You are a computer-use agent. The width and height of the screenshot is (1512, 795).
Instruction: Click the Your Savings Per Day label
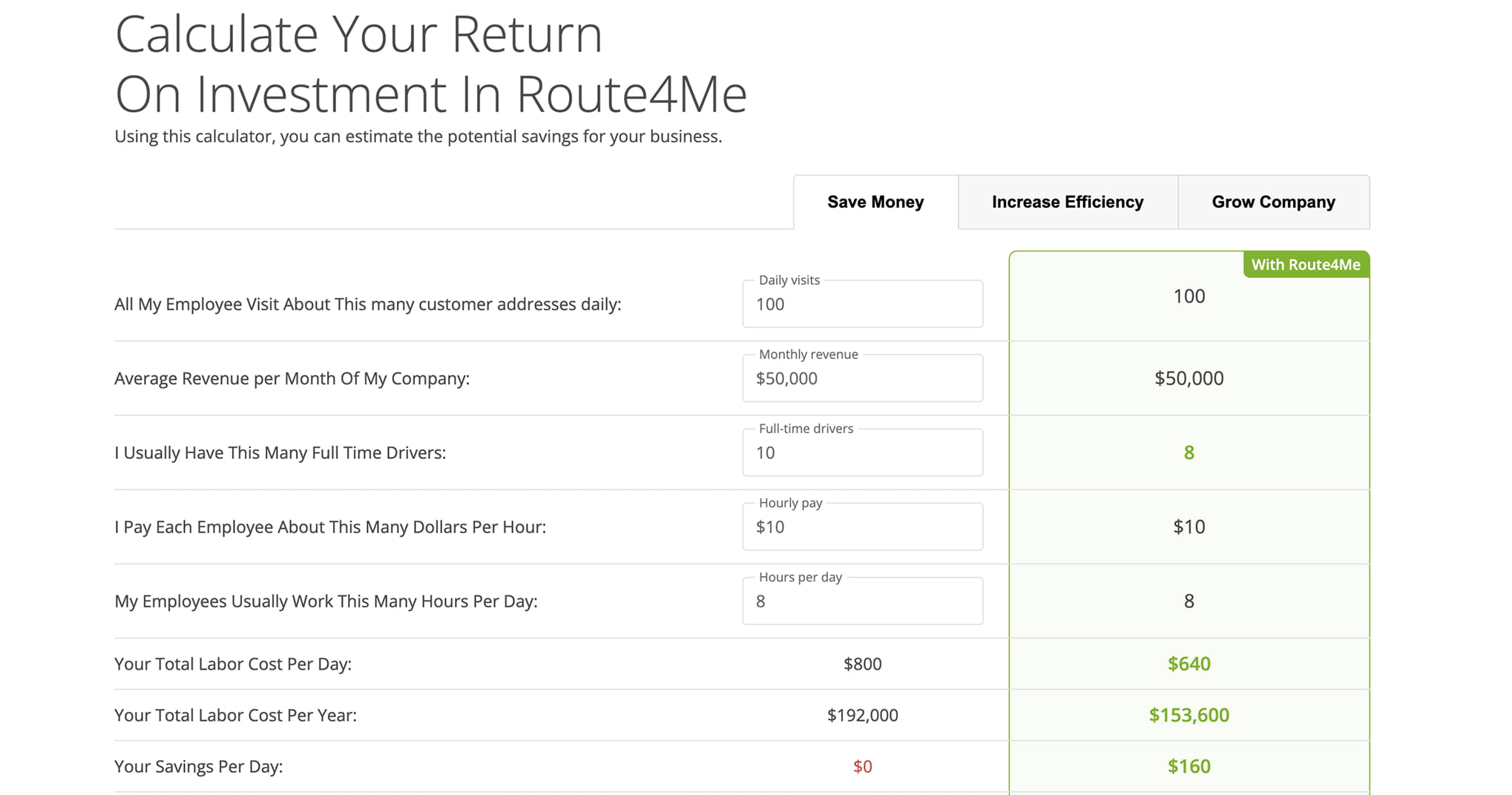click(x=199, y=766)
